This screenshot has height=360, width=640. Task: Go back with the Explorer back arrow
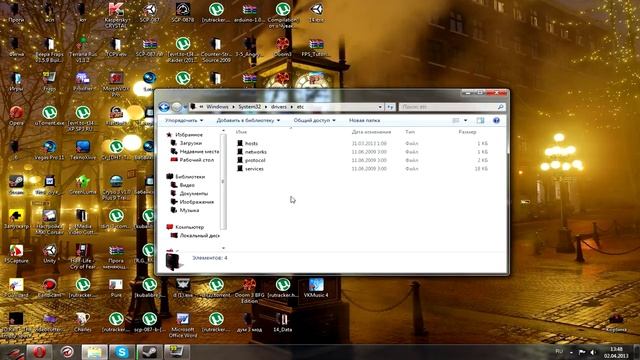click(164, 107)
